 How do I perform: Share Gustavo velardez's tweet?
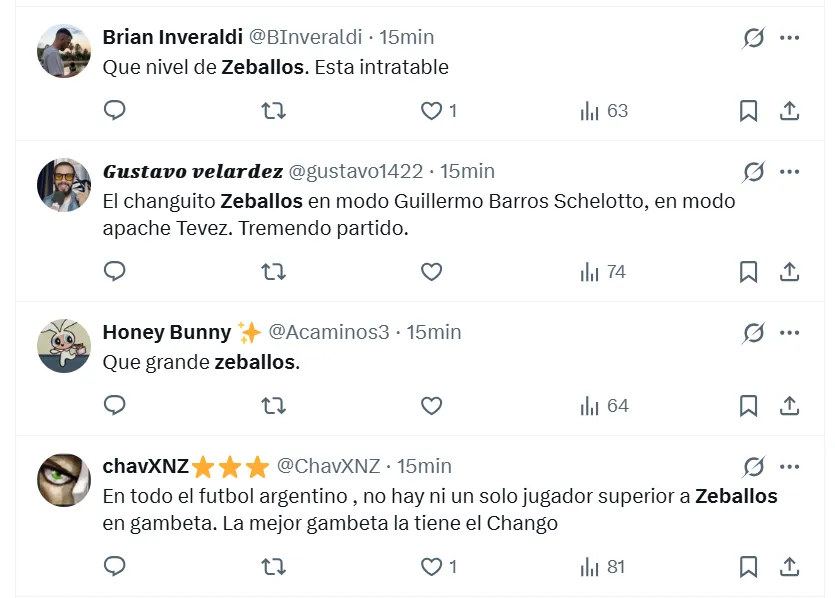[x=789, y=272]
